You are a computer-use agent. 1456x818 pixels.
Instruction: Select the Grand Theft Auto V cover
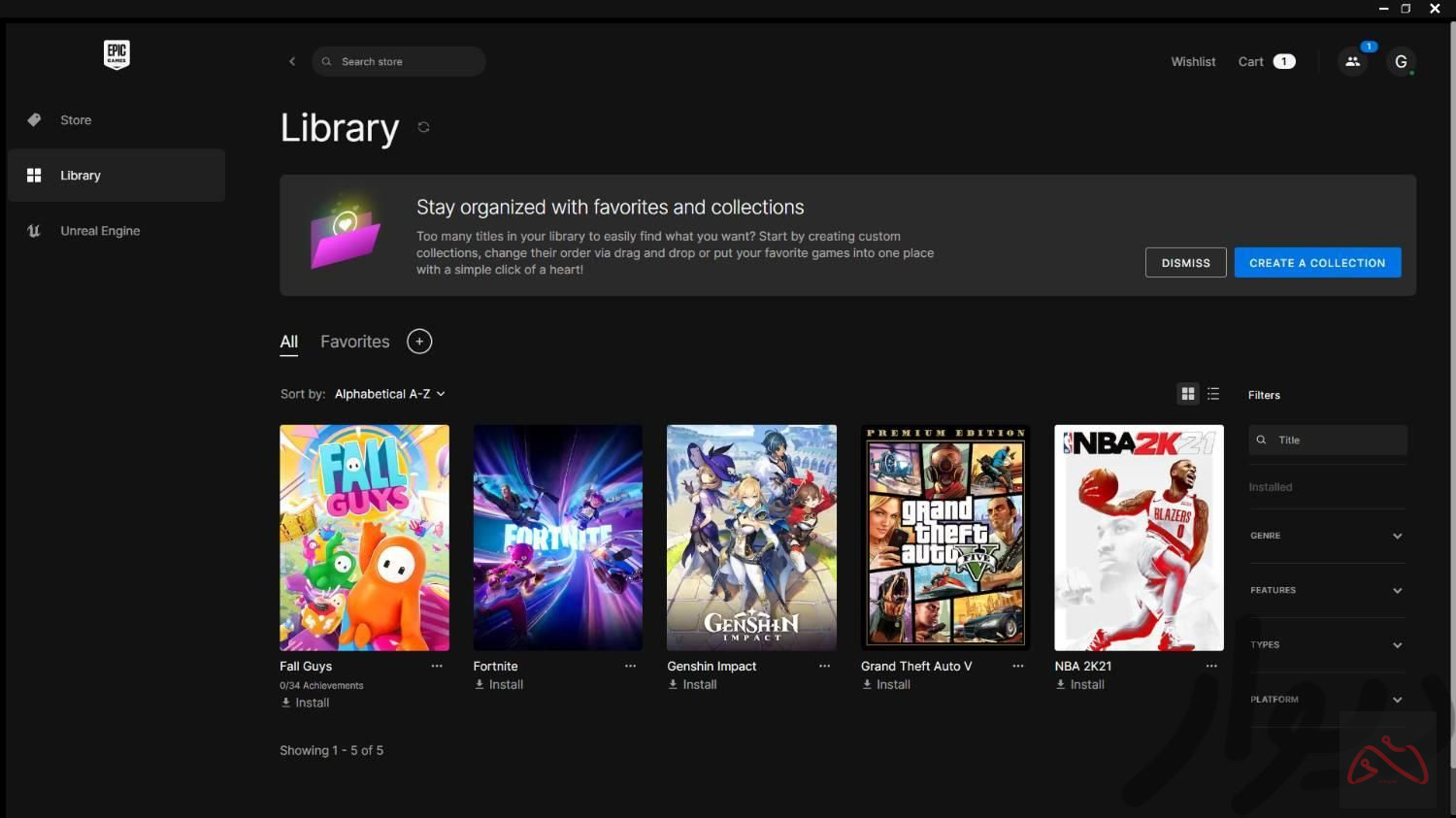(944, 538)
